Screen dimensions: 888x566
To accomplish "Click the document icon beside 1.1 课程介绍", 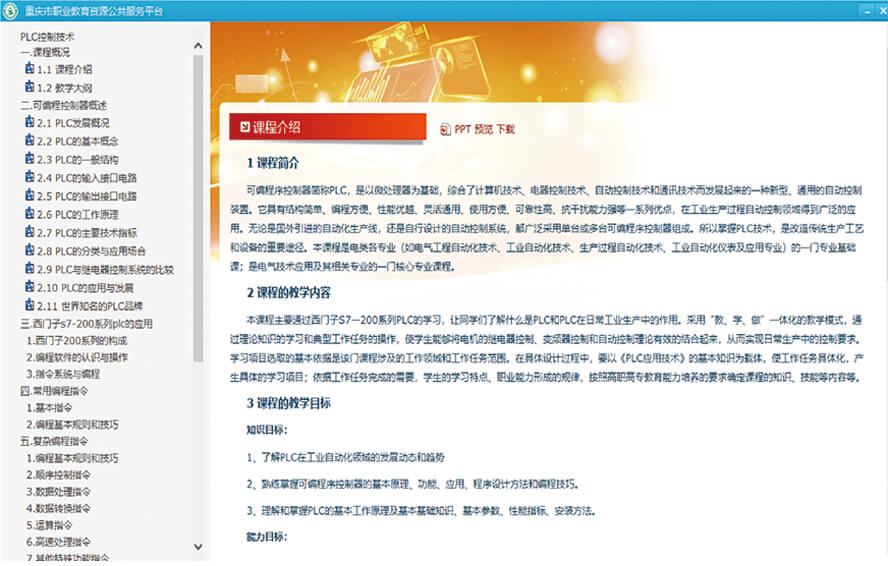I will [x=29, y=70].
